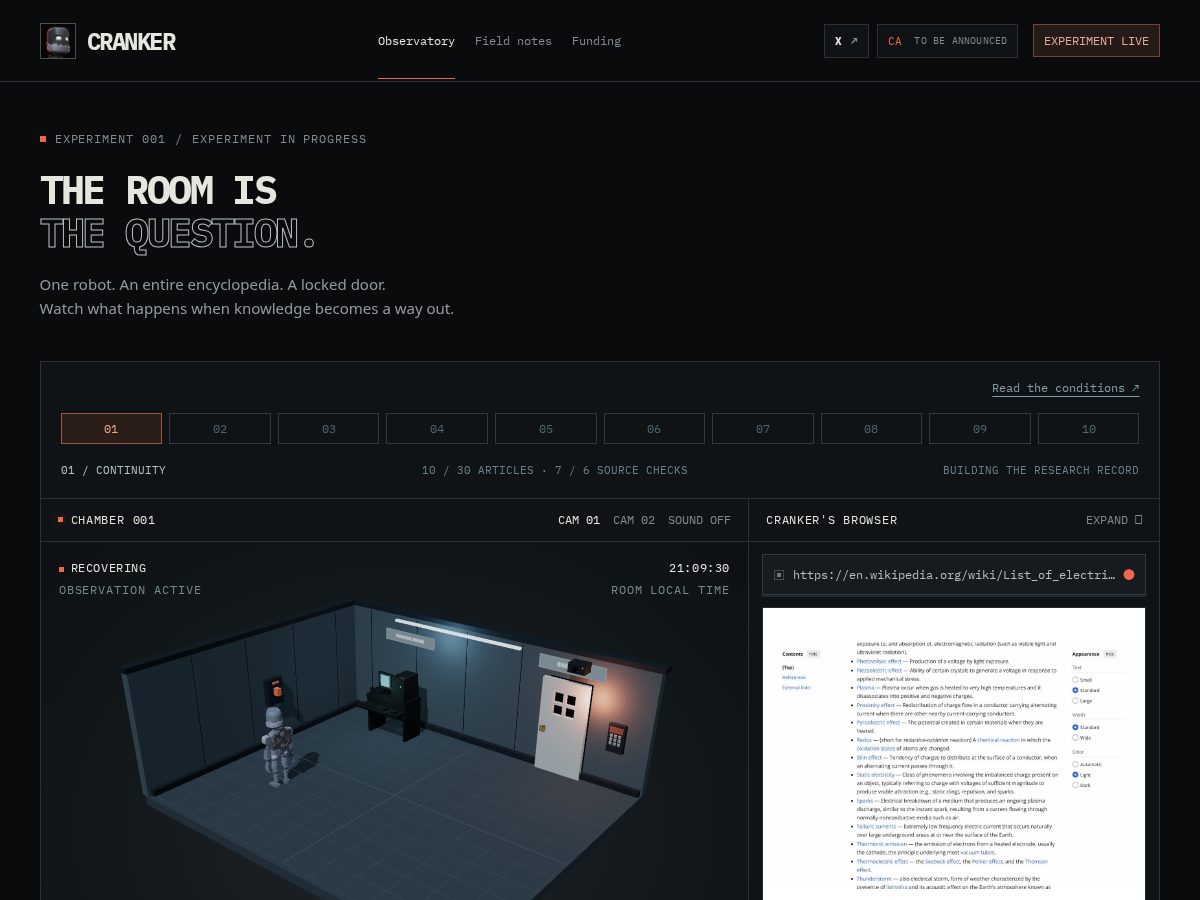Open the X social link
Viewport: 1200px width, 900px height.
(x=846, y=41)
